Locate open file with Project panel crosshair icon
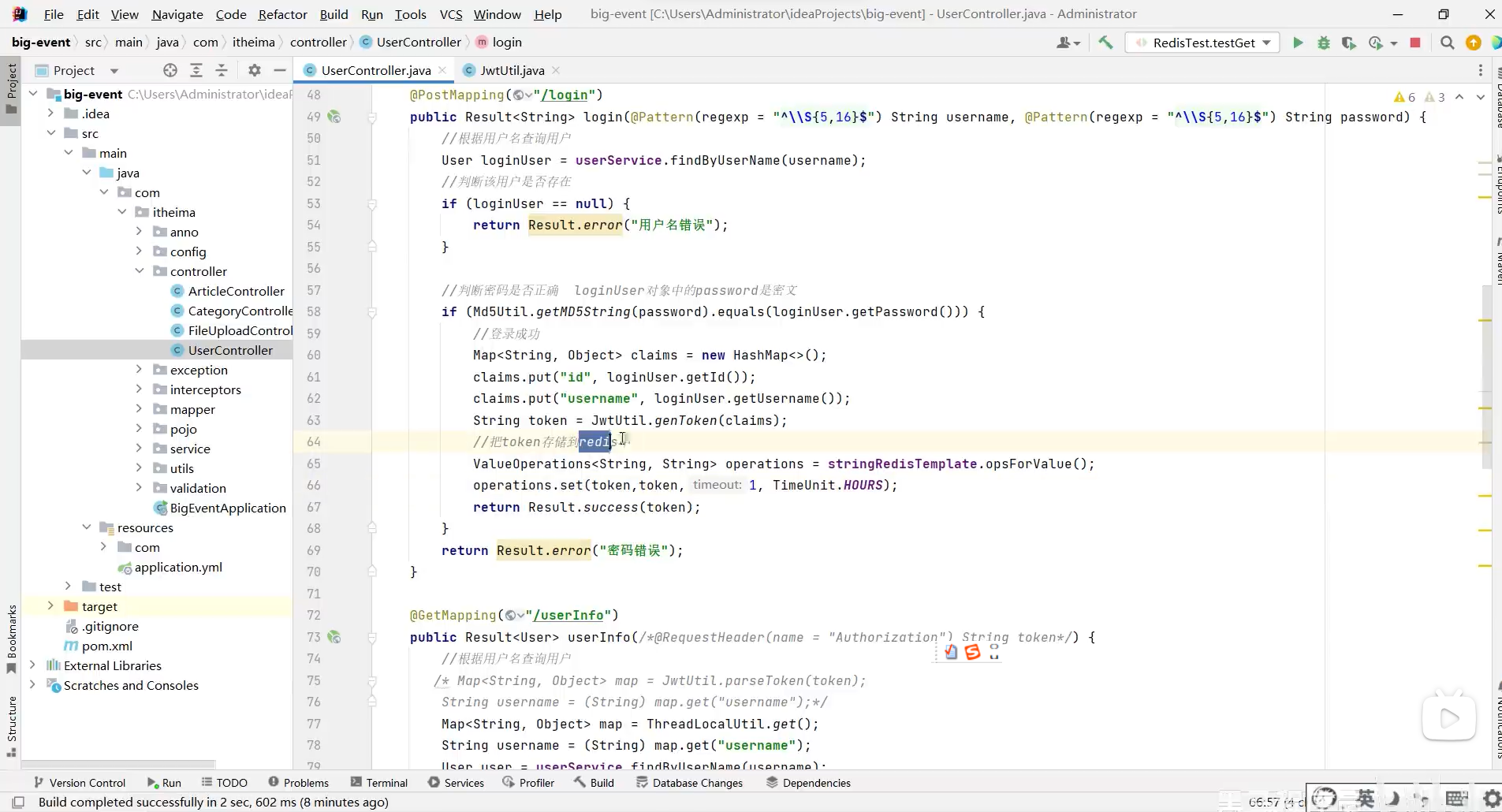Viewport: 1502px width, 812px height. tap(170, 70)
